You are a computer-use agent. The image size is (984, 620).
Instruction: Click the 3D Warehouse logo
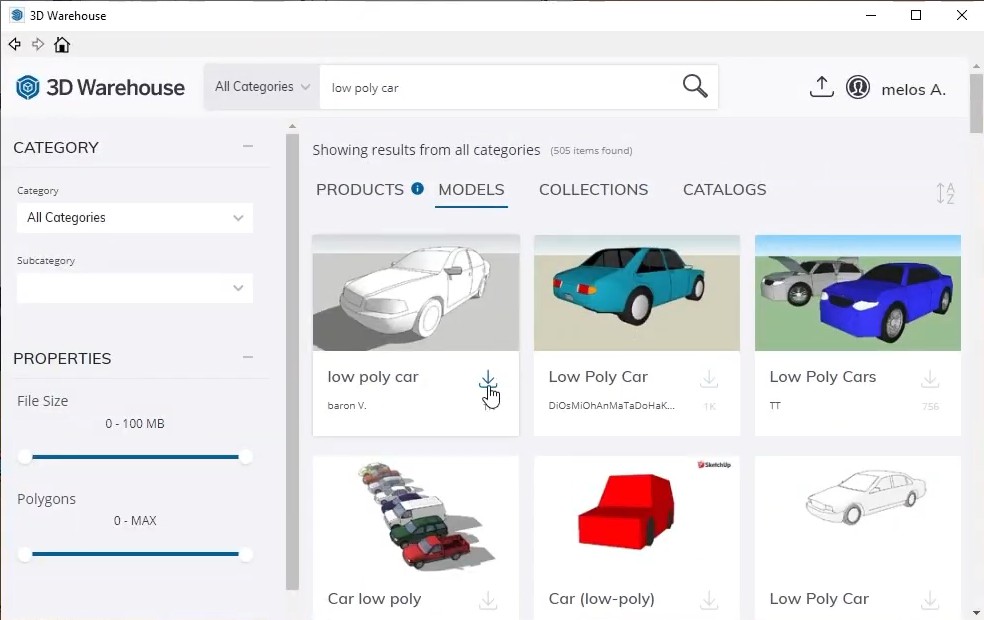[x=100, y=87]
